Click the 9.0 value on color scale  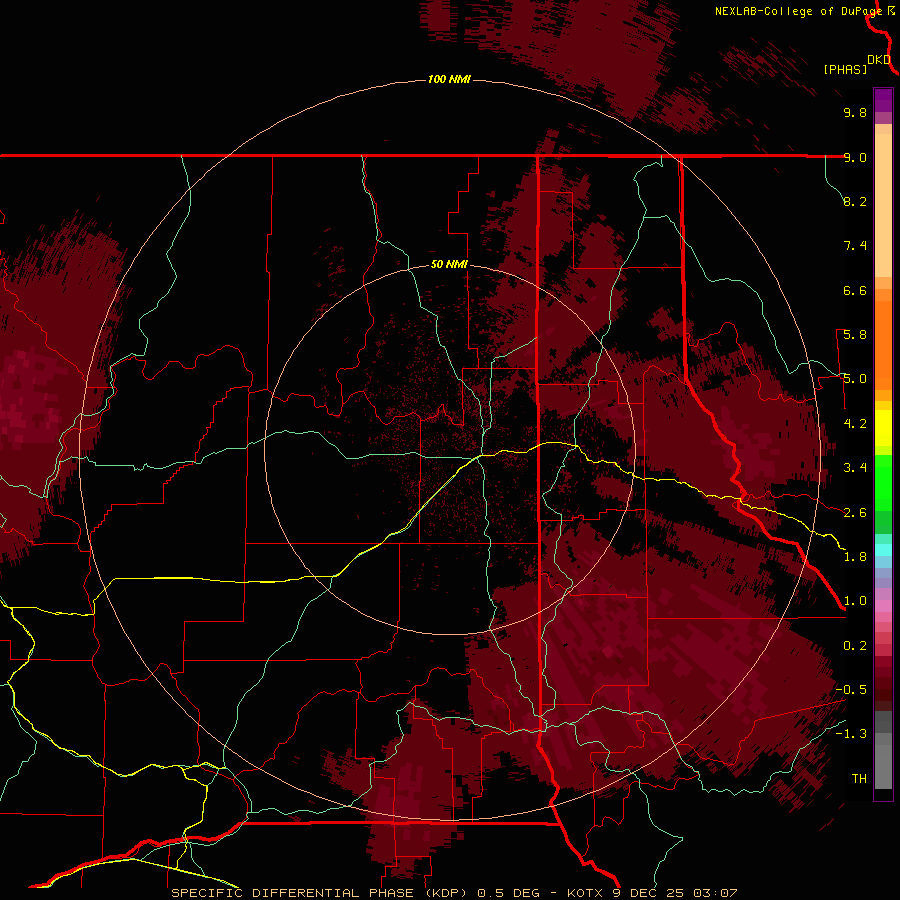(855, 157)
